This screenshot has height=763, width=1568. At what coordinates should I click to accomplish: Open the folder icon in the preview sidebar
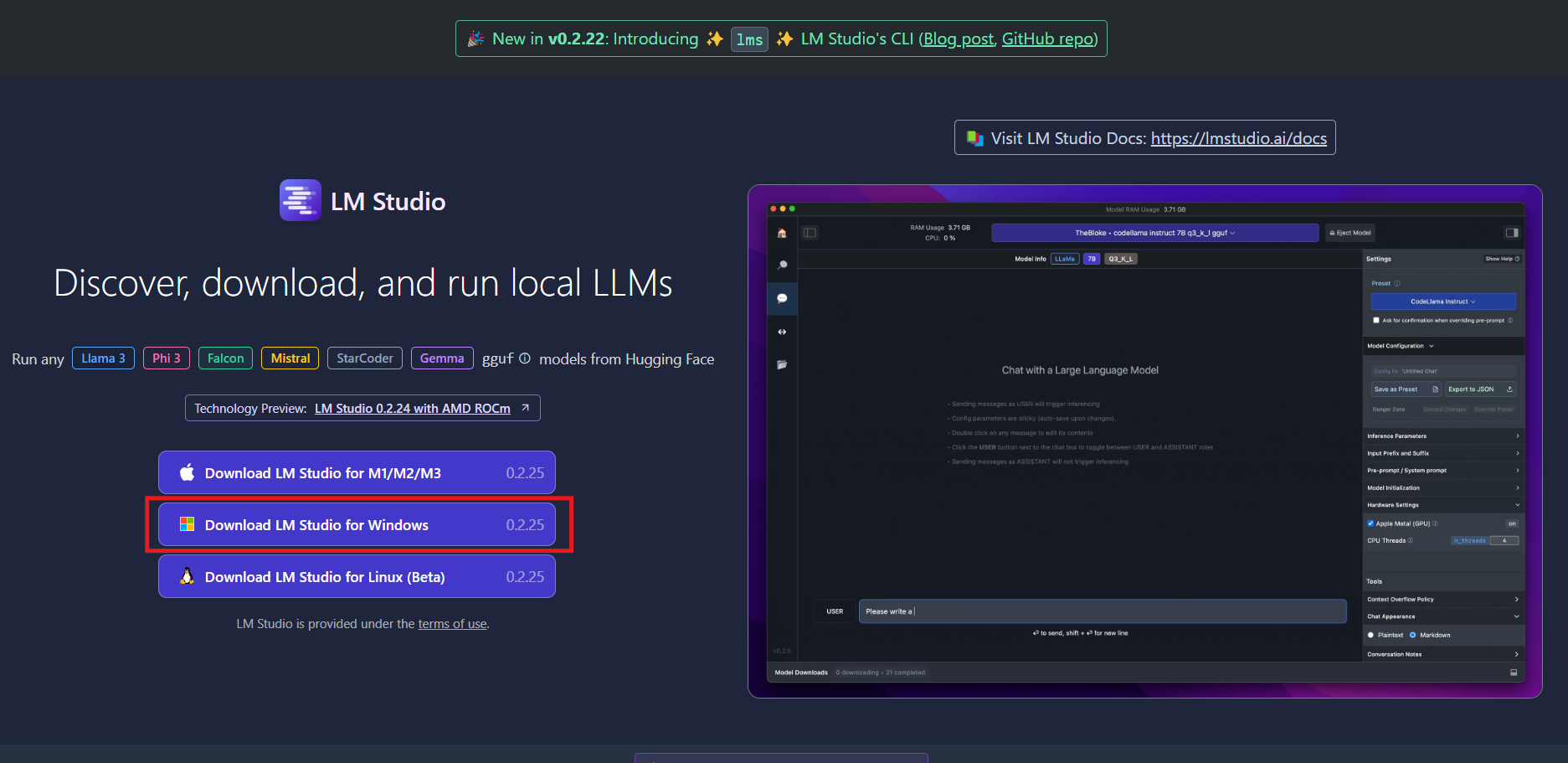(782, 364)
